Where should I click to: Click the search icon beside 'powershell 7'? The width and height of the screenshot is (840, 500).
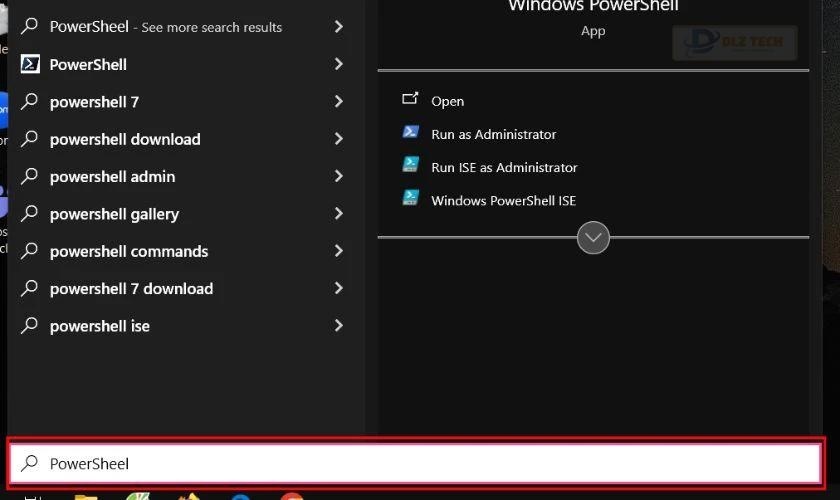pos(29,101)
